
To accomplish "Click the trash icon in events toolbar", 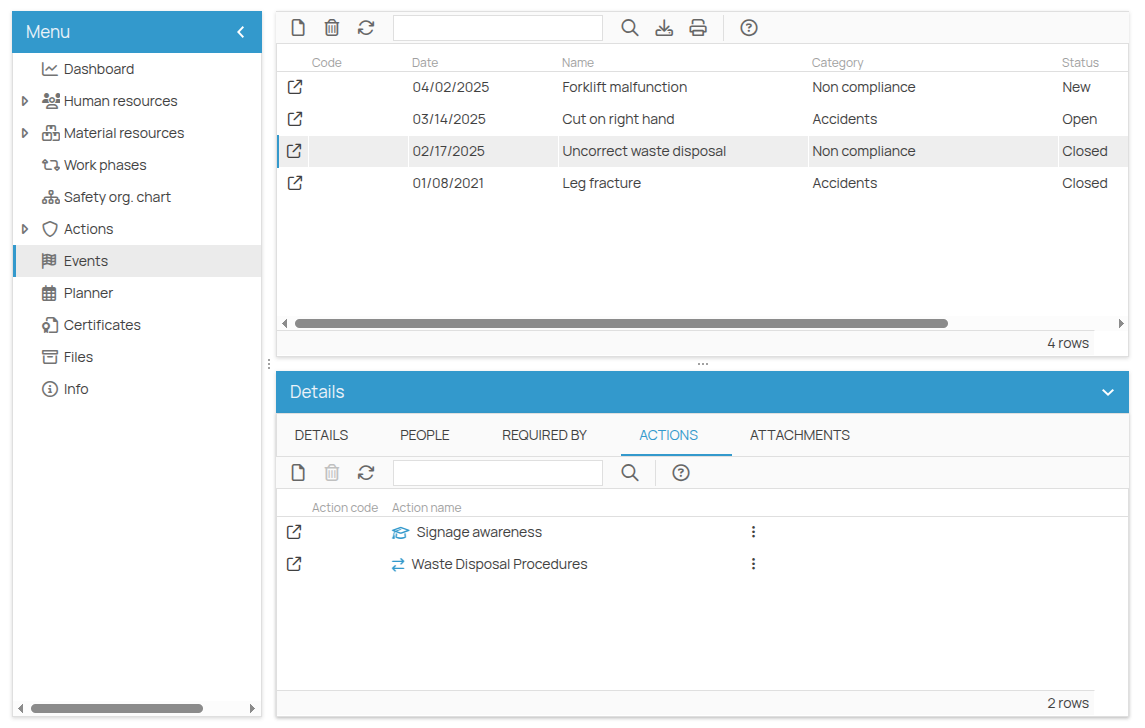I will coord(332,28).
